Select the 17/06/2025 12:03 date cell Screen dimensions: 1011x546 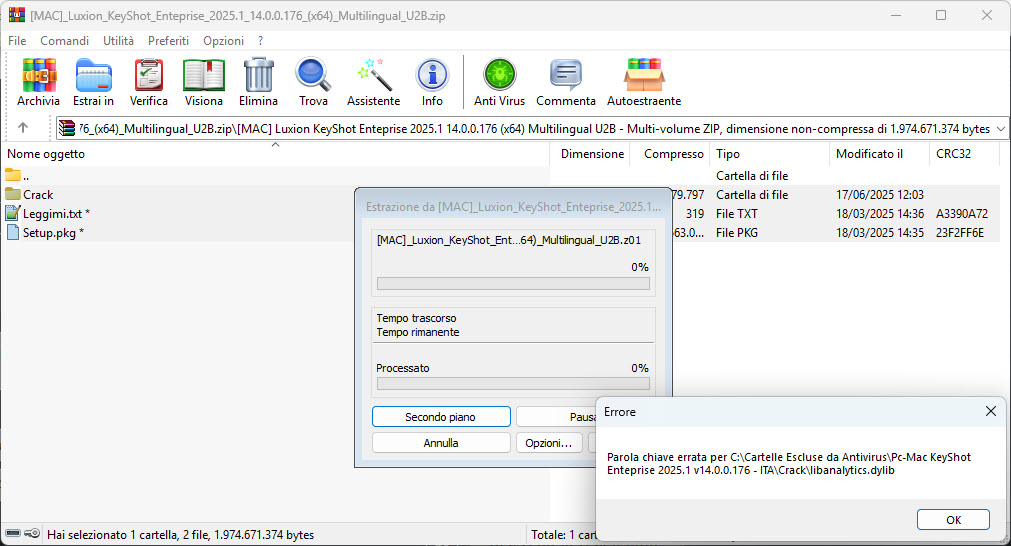click(x=879, y=194)
